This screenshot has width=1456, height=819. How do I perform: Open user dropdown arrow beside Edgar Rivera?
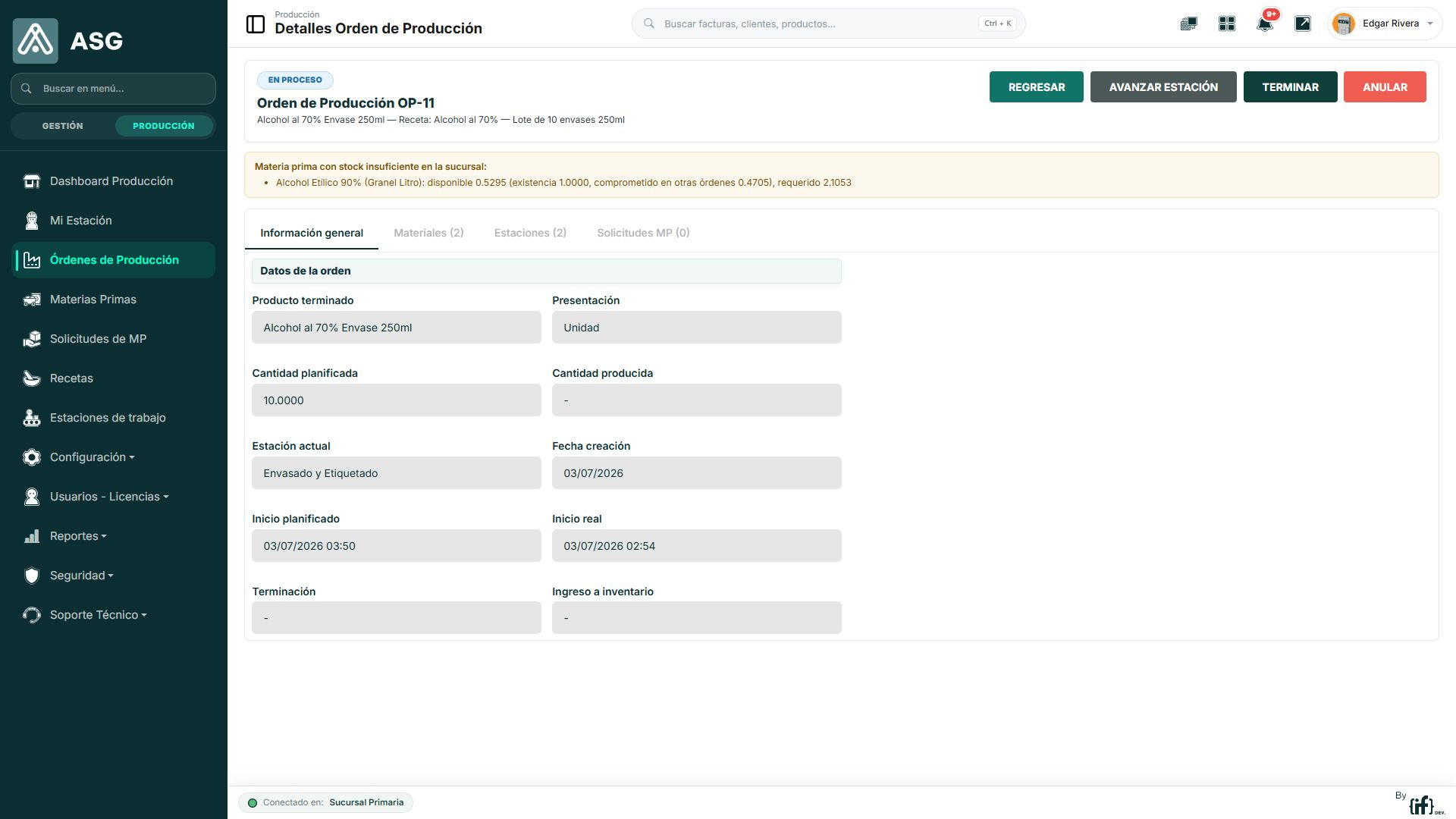(x=1430, y=24)
